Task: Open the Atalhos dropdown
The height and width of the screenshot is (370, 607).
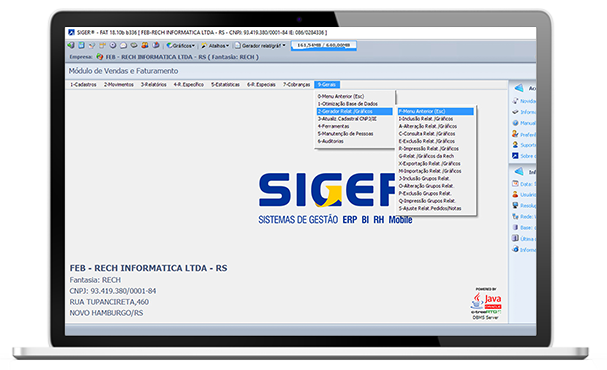Action: pyautogui.click(x=215, y=46)
